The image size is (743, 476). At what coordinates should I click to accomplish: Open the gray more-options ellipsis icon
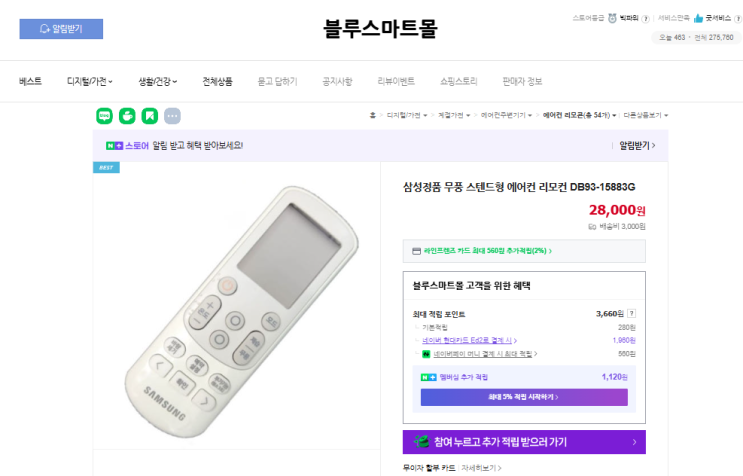point(172,115)
